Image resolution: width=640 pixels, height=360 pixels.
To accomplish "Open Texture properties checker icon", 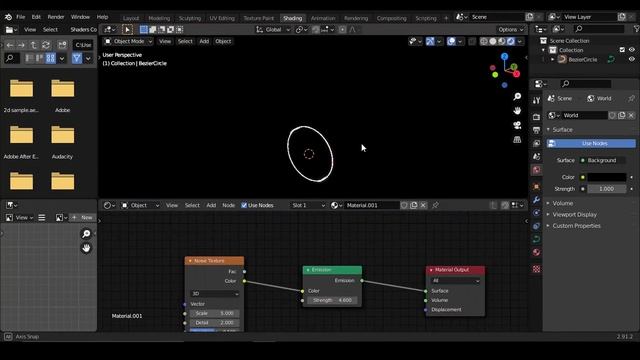I will pos(536,269).
